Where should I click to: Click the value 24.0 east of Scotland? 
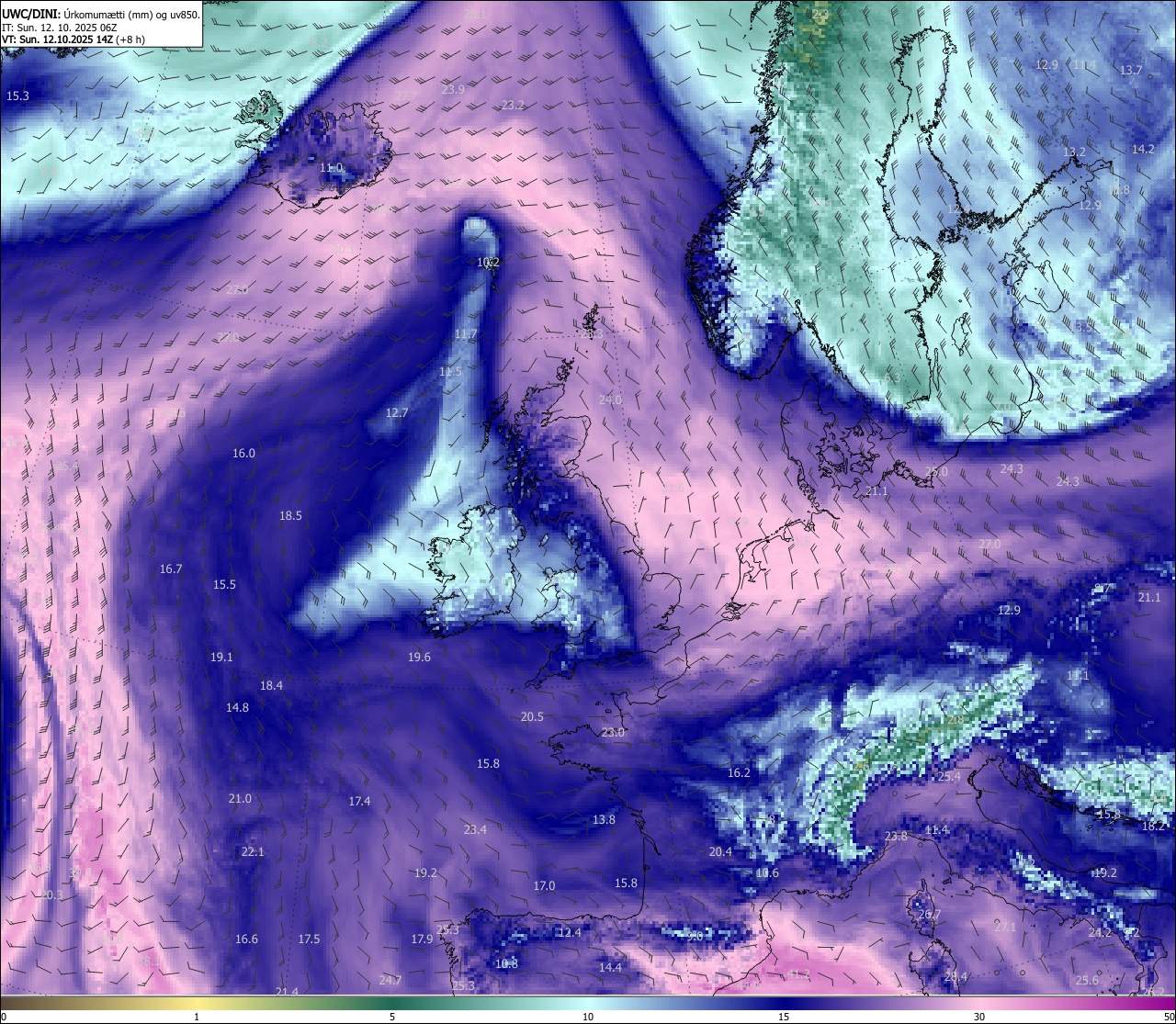click(610, 399)
